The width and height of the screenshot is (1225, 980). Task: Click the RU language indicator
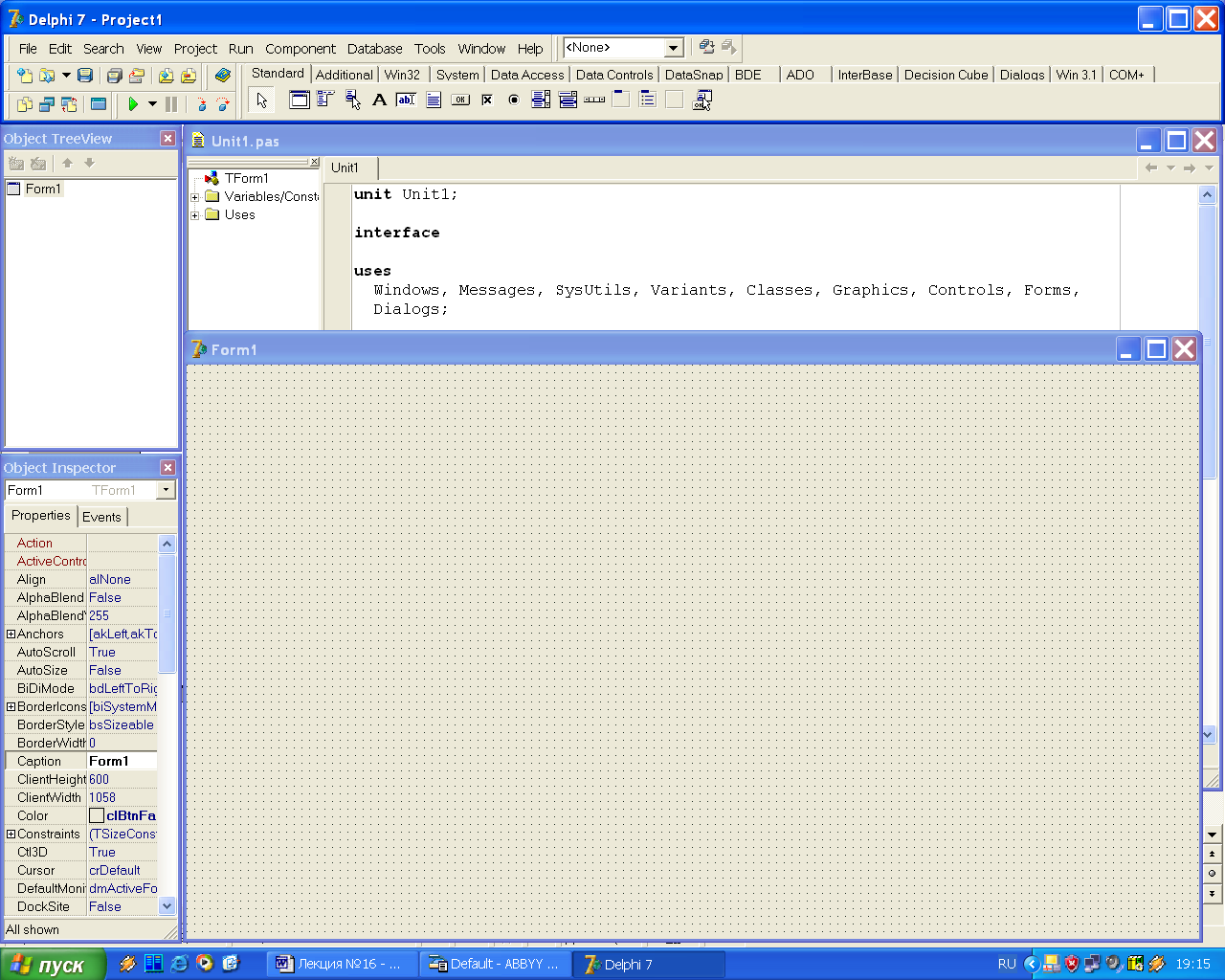[1007, 964]
